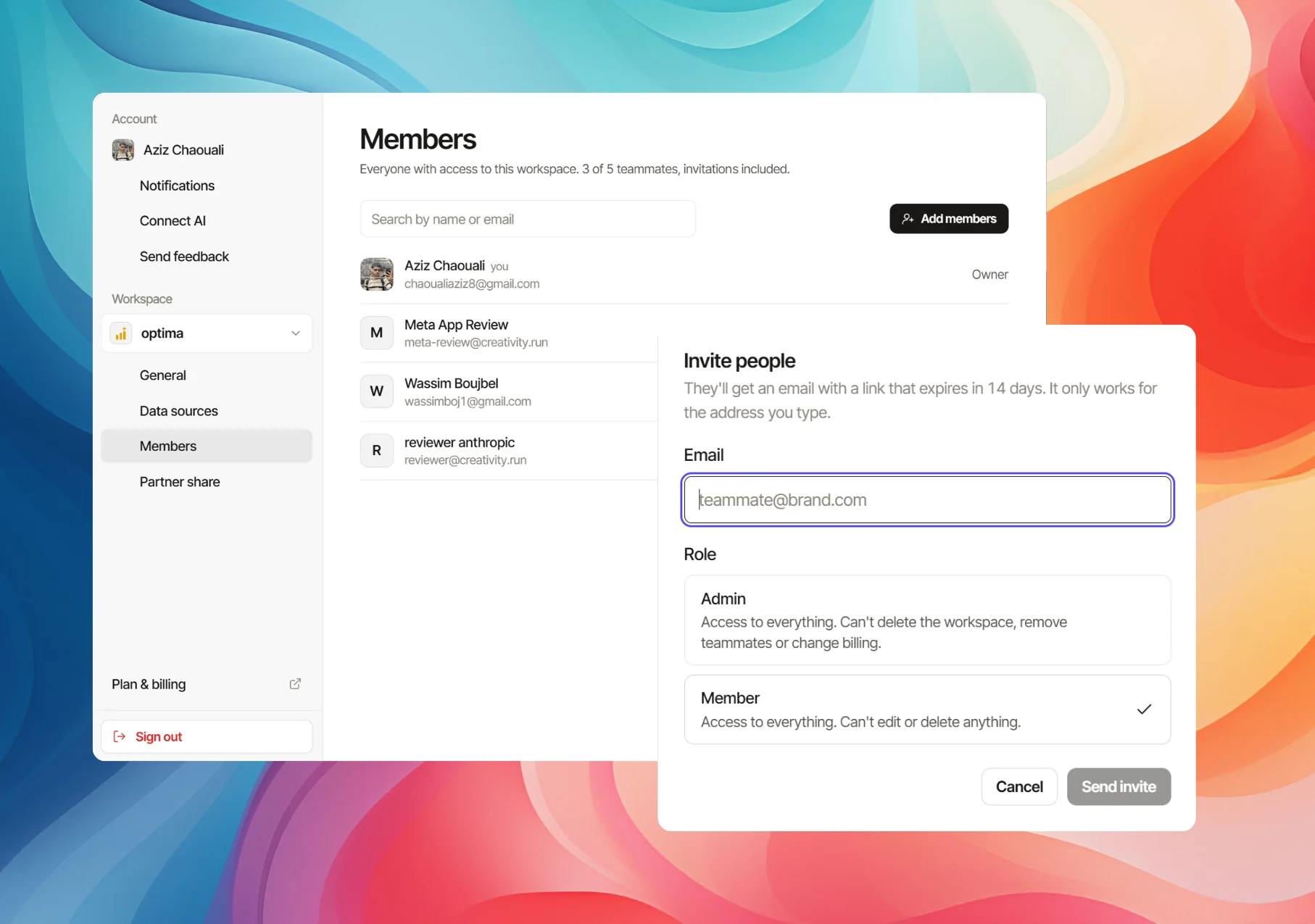Click the email chaoualiaziz8@gmail.com
Image resolution: width=1315 pixels, height=924 pixels.
[x=472, y=284]
